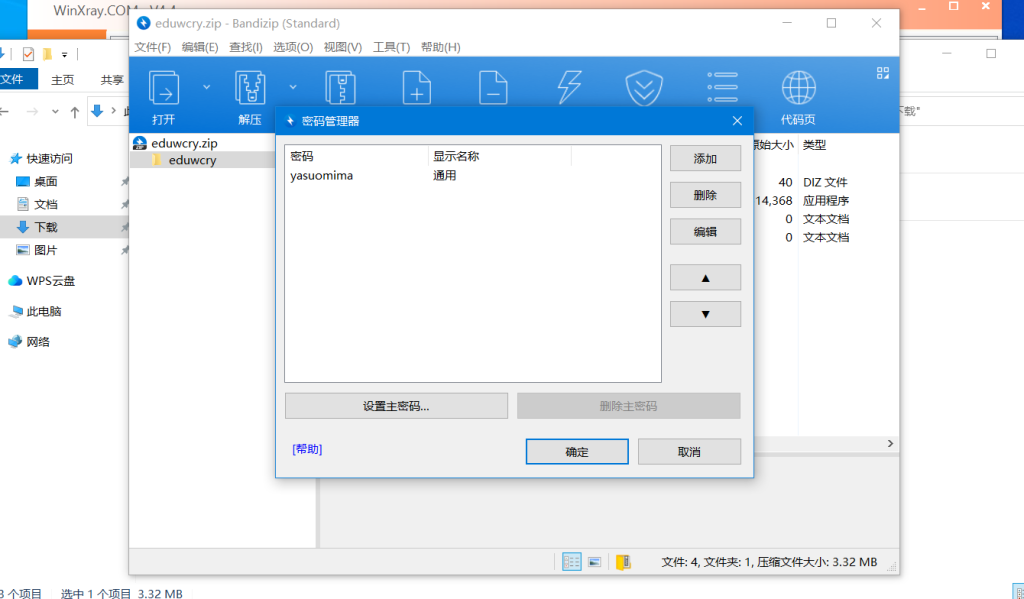Open 网络 in Explorer sidebar
Screen dimensions: 1024x599
pos(38,342)
